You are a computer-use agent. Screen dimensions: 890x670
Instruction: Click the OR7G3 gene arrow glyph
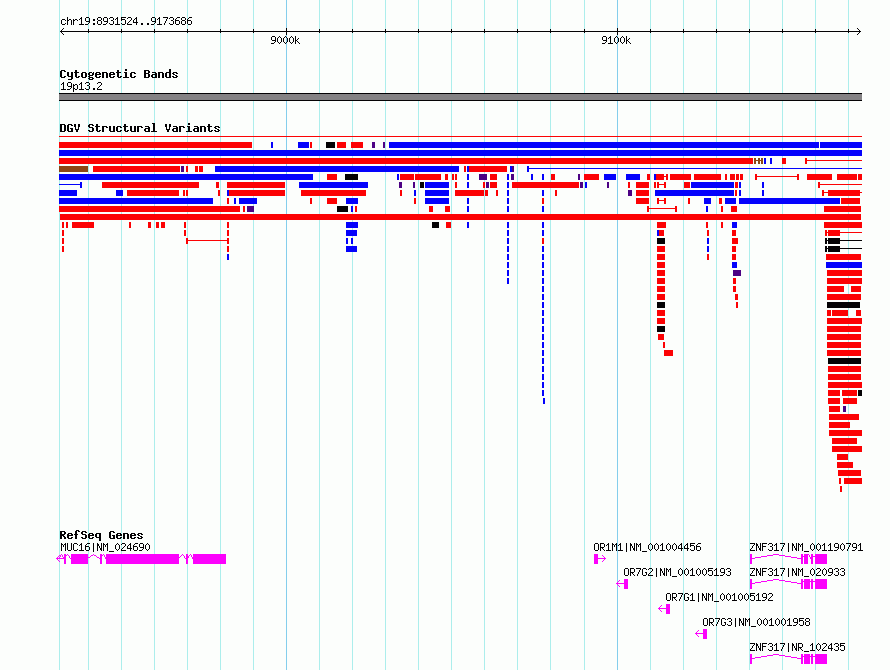701,634
